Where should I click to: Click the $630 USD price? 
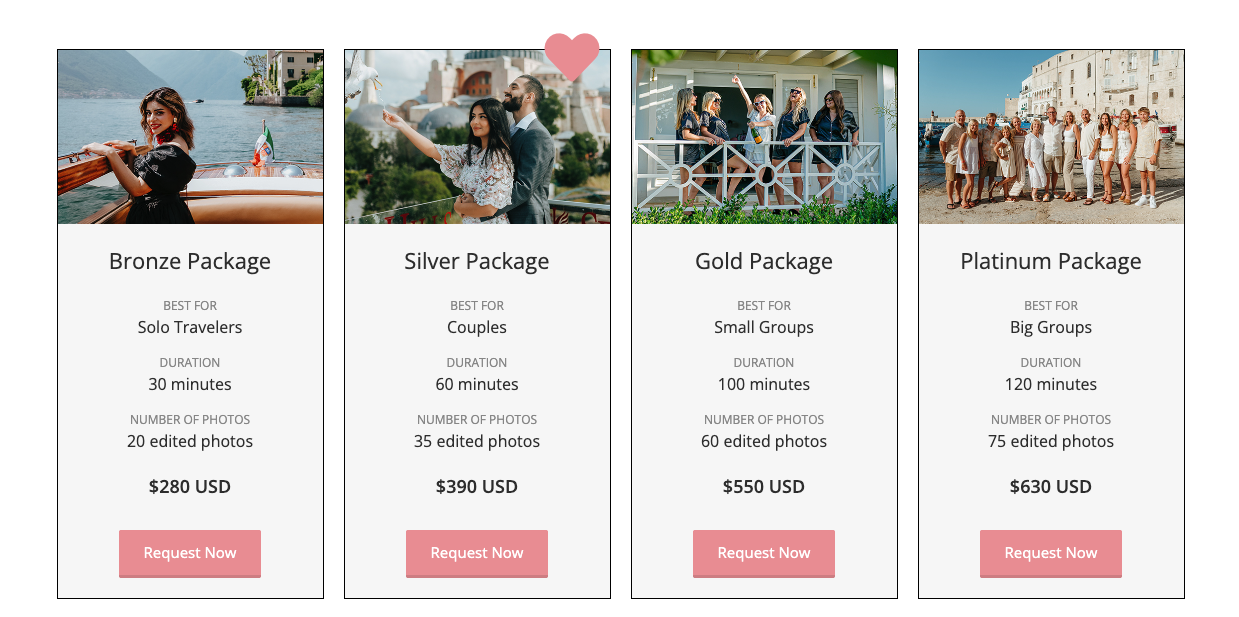click(x=1051, y=487)
